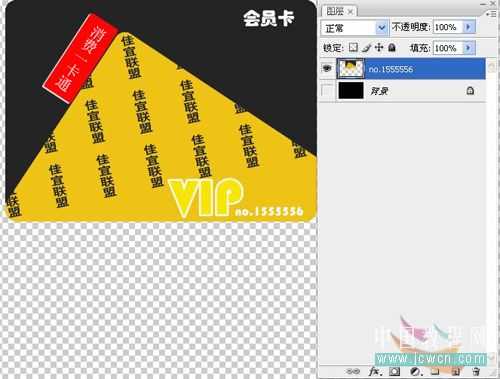Show the 背景 layer
Image resolution: width=500 pixels, height=379 pixels.
327,91
